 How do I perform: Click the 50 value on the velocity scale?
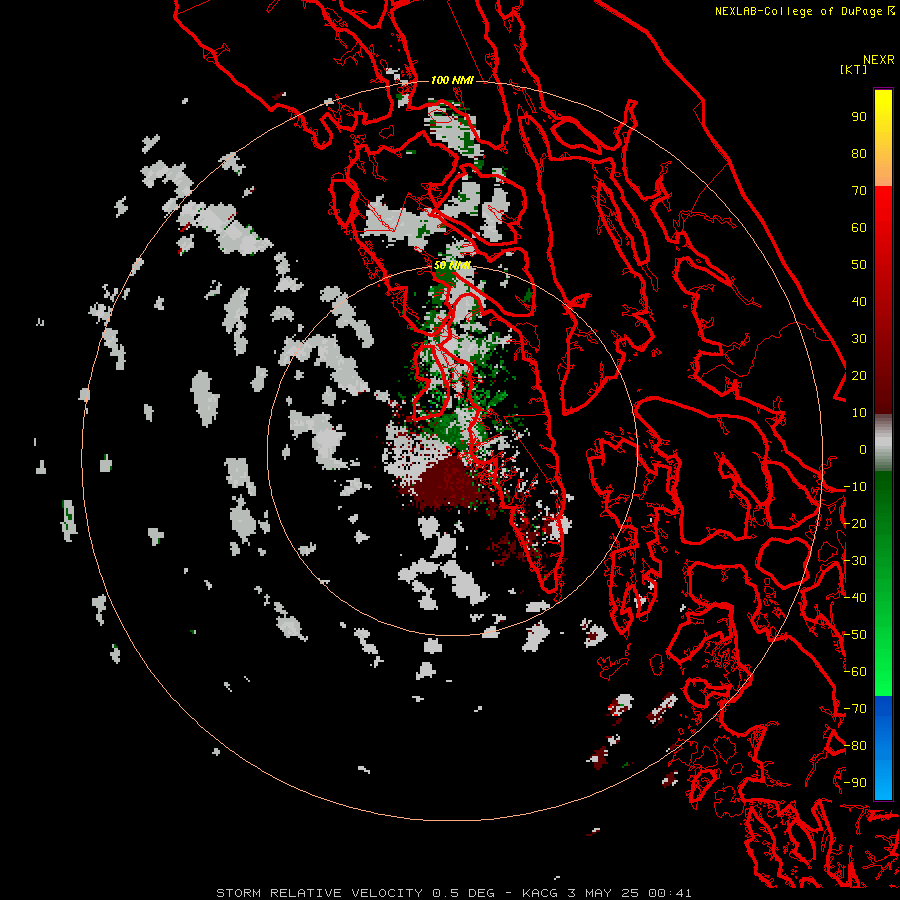859,265
